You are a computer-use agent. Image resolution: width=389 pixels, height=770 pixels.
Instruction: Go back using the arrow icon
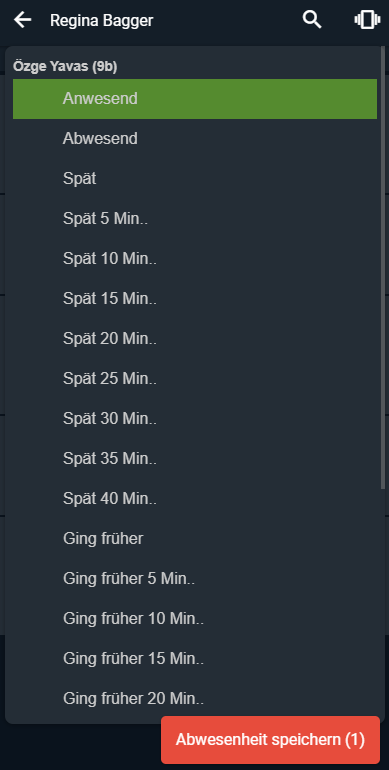[x=23, y=20]
